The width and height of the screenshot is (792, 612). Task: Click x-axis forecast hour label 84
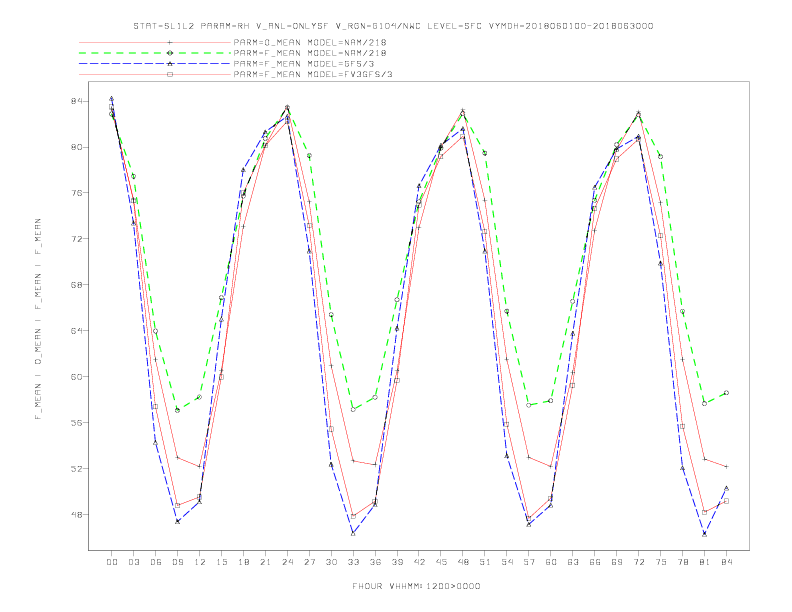click(x=726, y=562)
